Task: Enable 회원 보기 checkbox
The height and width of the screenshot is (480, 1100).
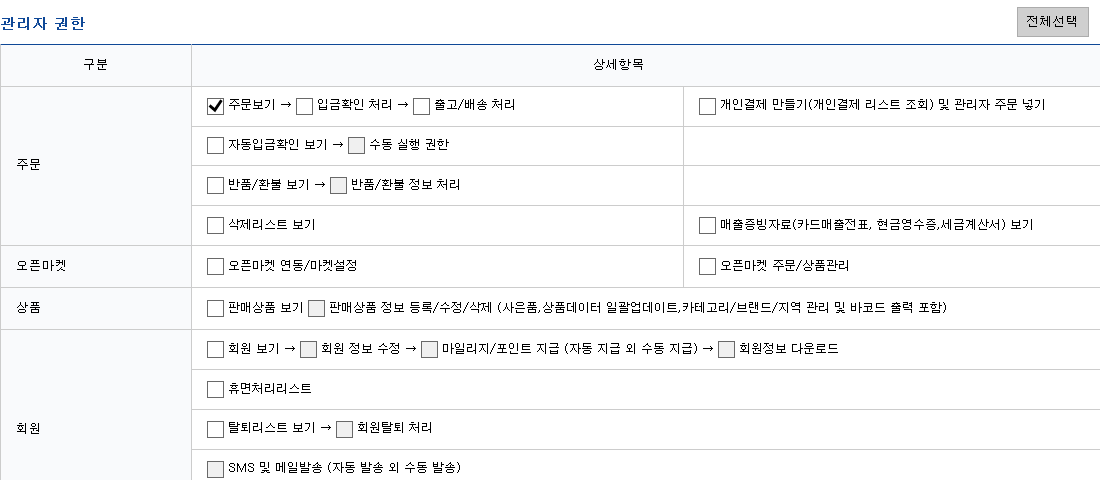Action: [215, 350]
